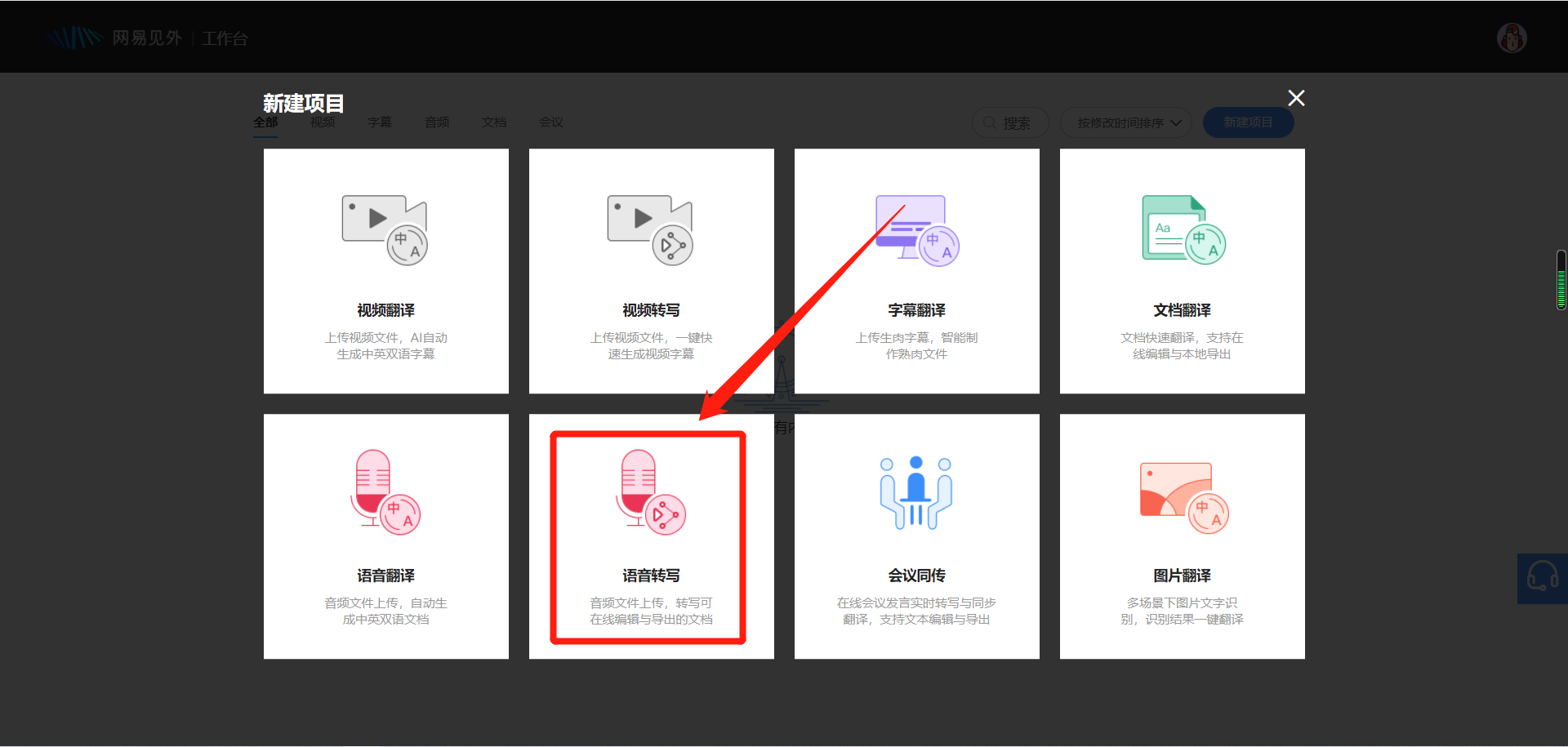Click the blue 新建项目 button

1248,122
